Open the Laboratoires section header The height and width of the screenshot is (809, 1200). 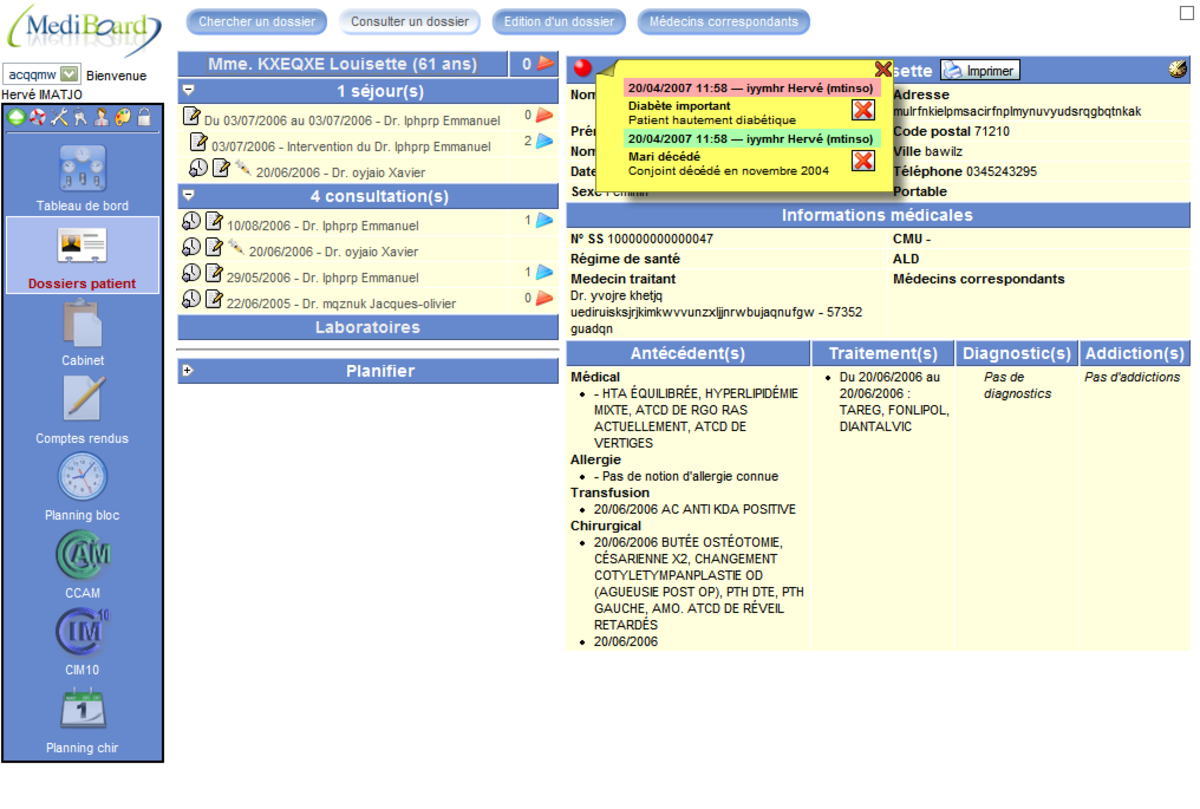[x=368, y=327]
